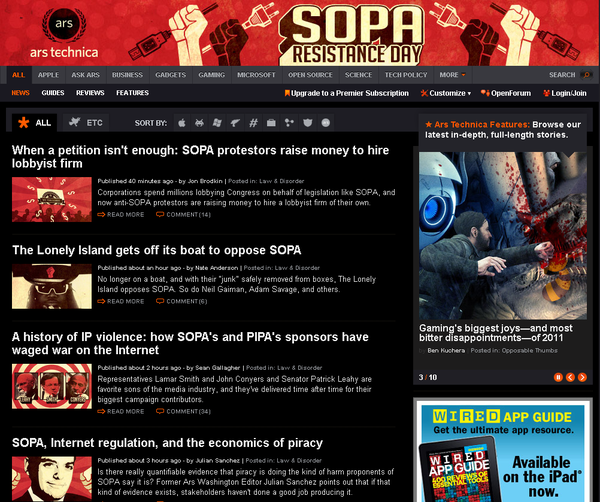Click the lobbyist story thumbnail
The height and width of the screenshot is (502, 600).
[x=52, y=199]
